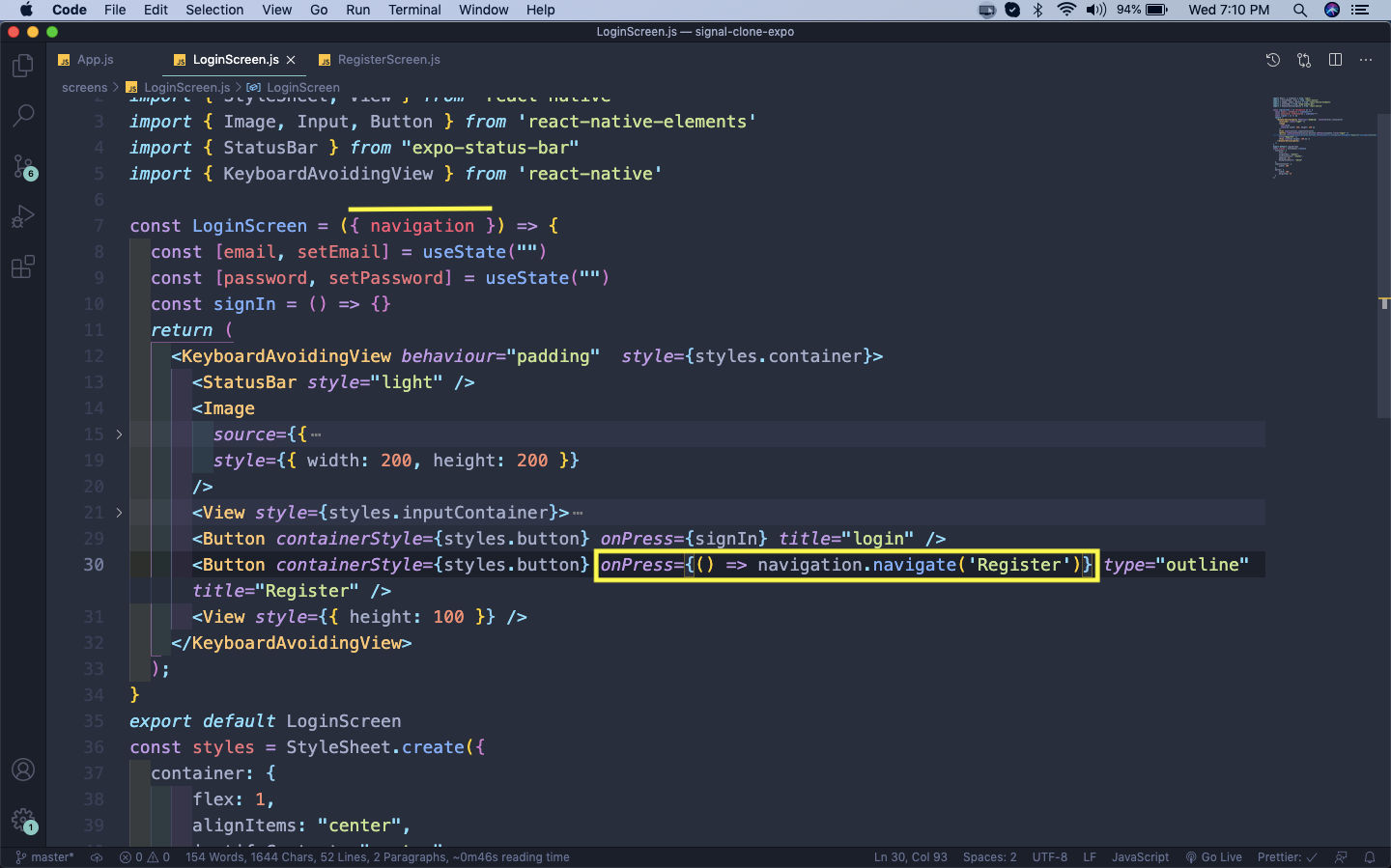
Task: Open the File menu
Action: (x=115, y=10)
